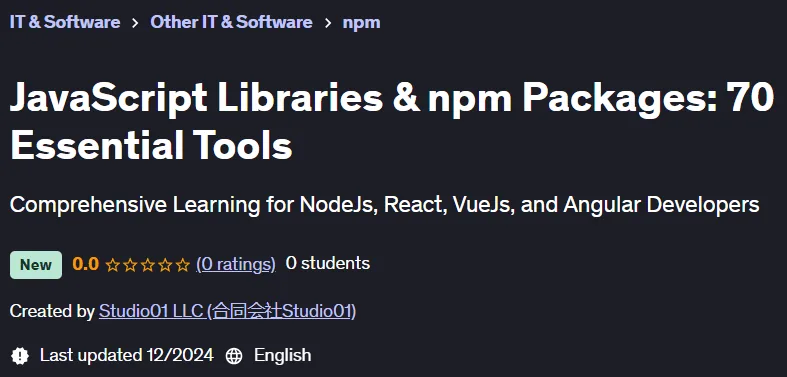
Task: Click chevron after IT & Software breadcrumb
Action: coord(135,23)
